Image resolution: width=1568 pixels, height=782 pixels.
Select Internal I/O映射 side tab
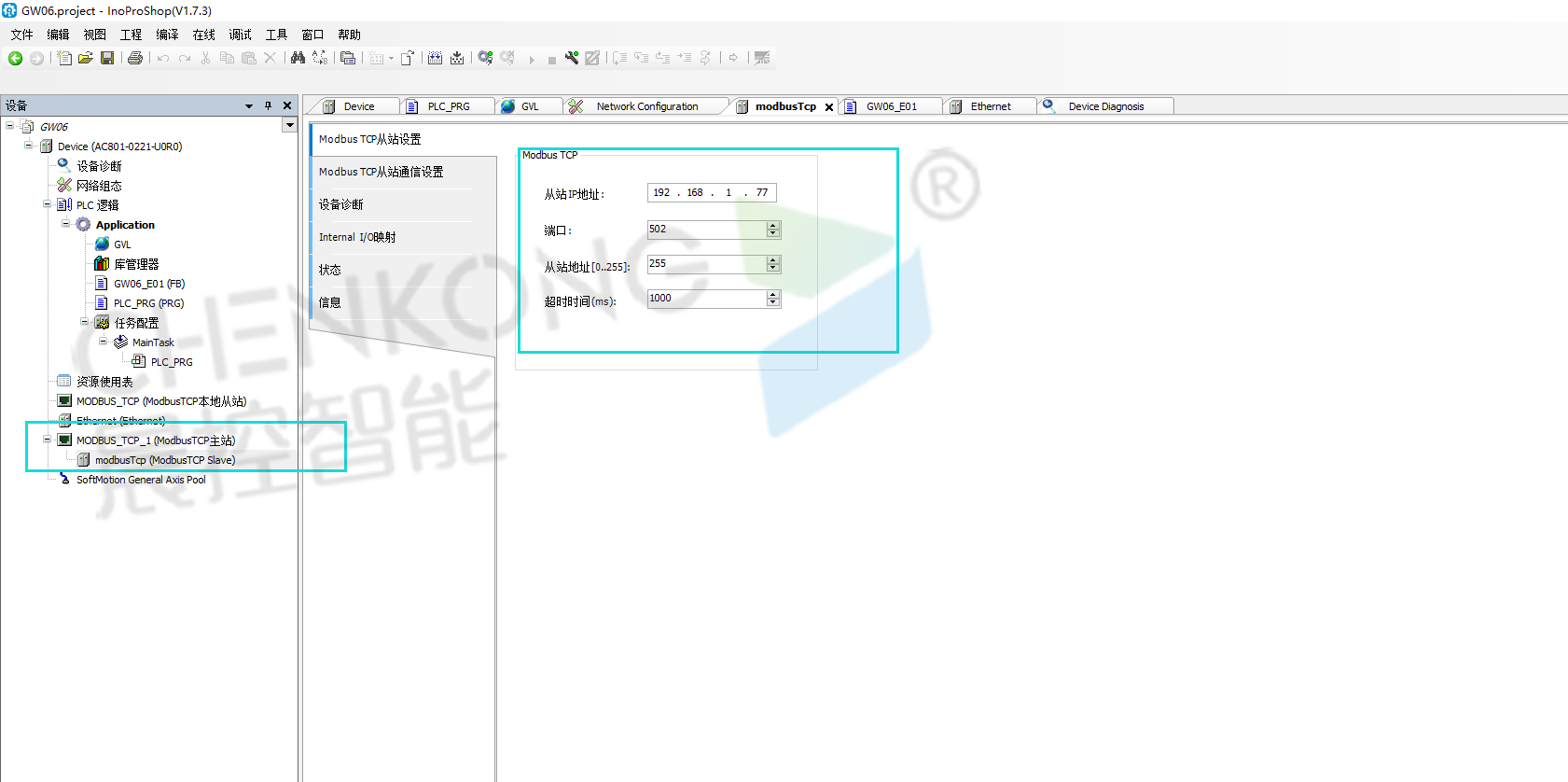pyautogui.click(x=357, y=237)
